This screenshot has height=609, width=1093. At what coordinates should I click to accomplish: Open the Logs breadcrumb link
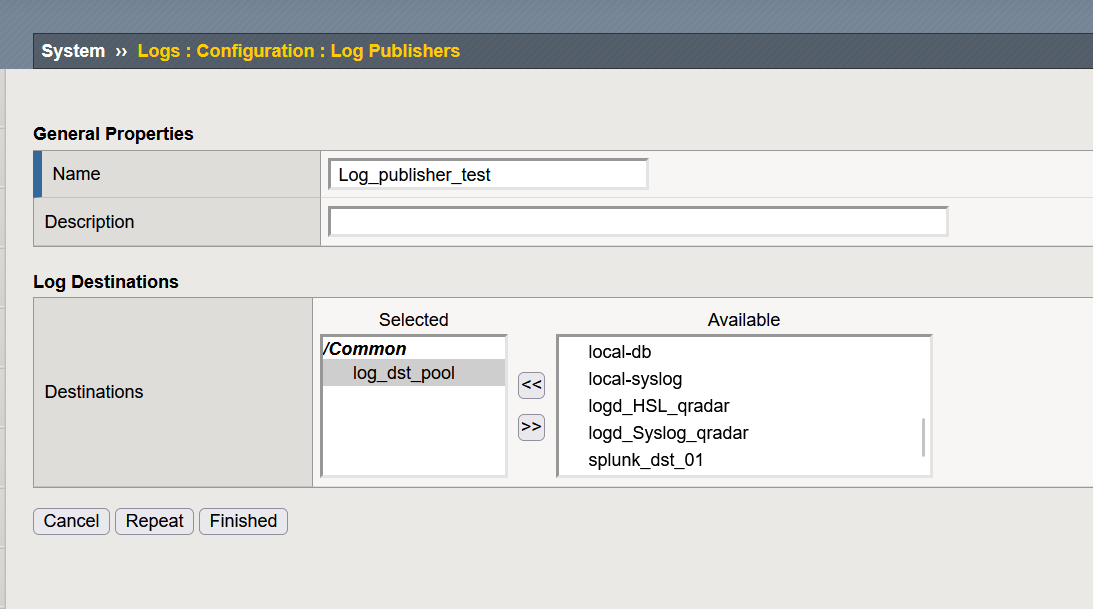(158, 51)
